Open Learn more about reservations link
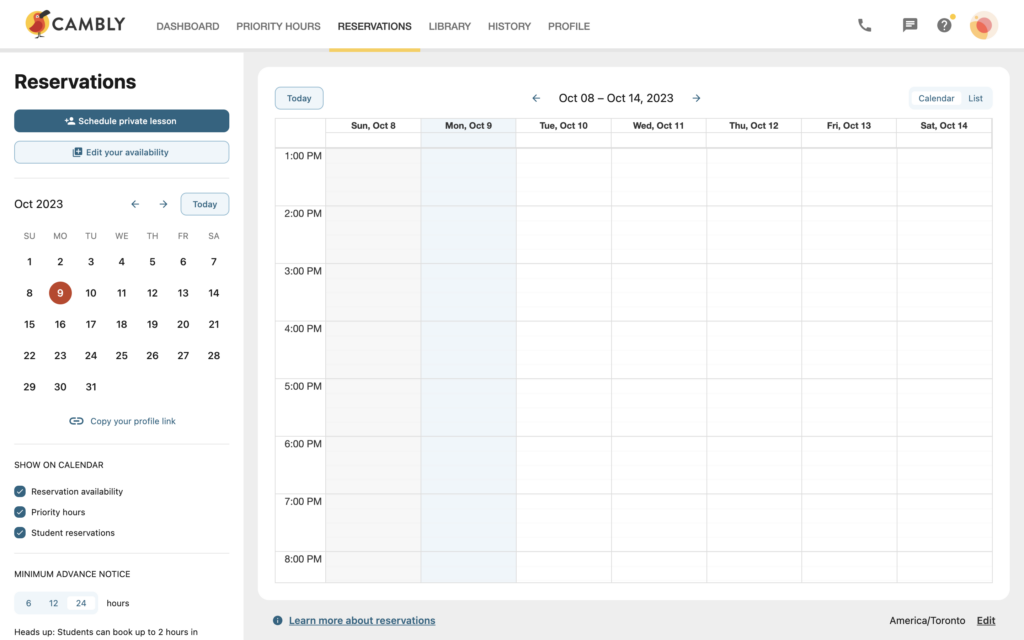This screenshot has width=1024, height=640. tap(362, 620)
